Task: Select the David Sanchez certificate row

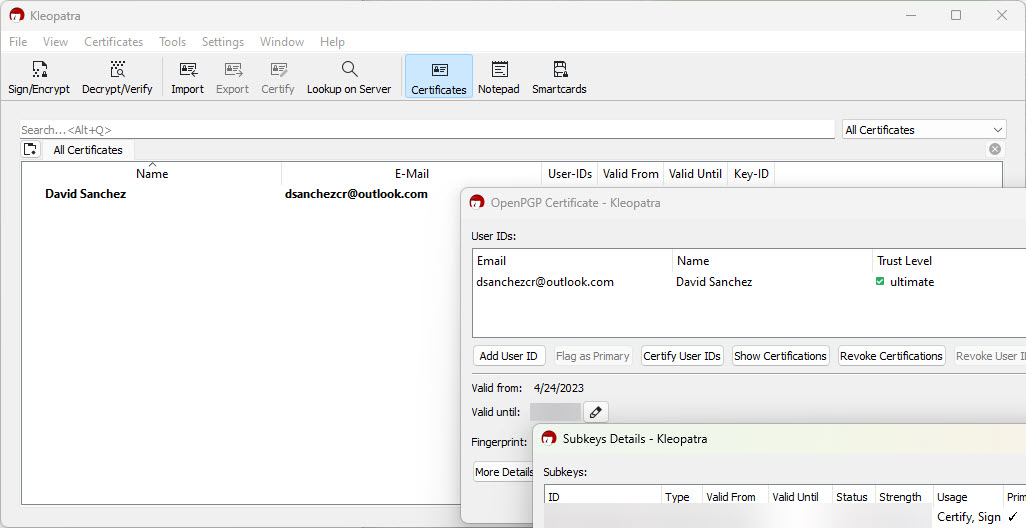Action: pyautogui.click(x=86, y=194)
